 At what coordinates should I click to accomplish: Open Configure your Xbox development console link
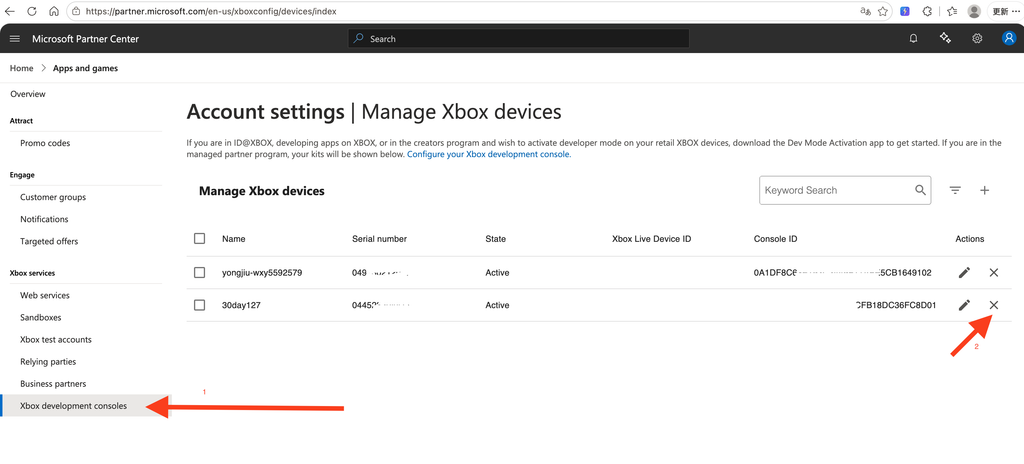pos(489,155)
